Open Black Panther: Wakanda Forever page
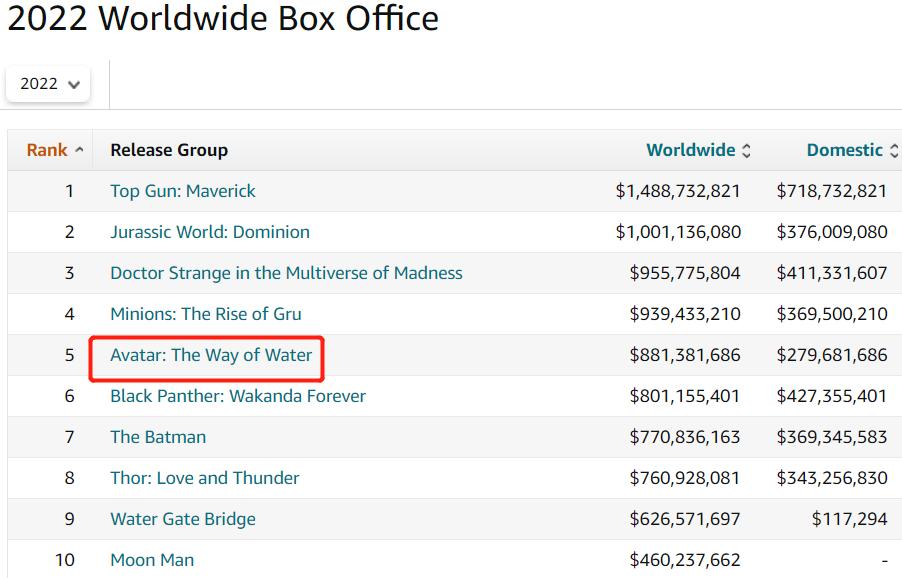This screenshot has height=578, width=902. tap(239, 395)
